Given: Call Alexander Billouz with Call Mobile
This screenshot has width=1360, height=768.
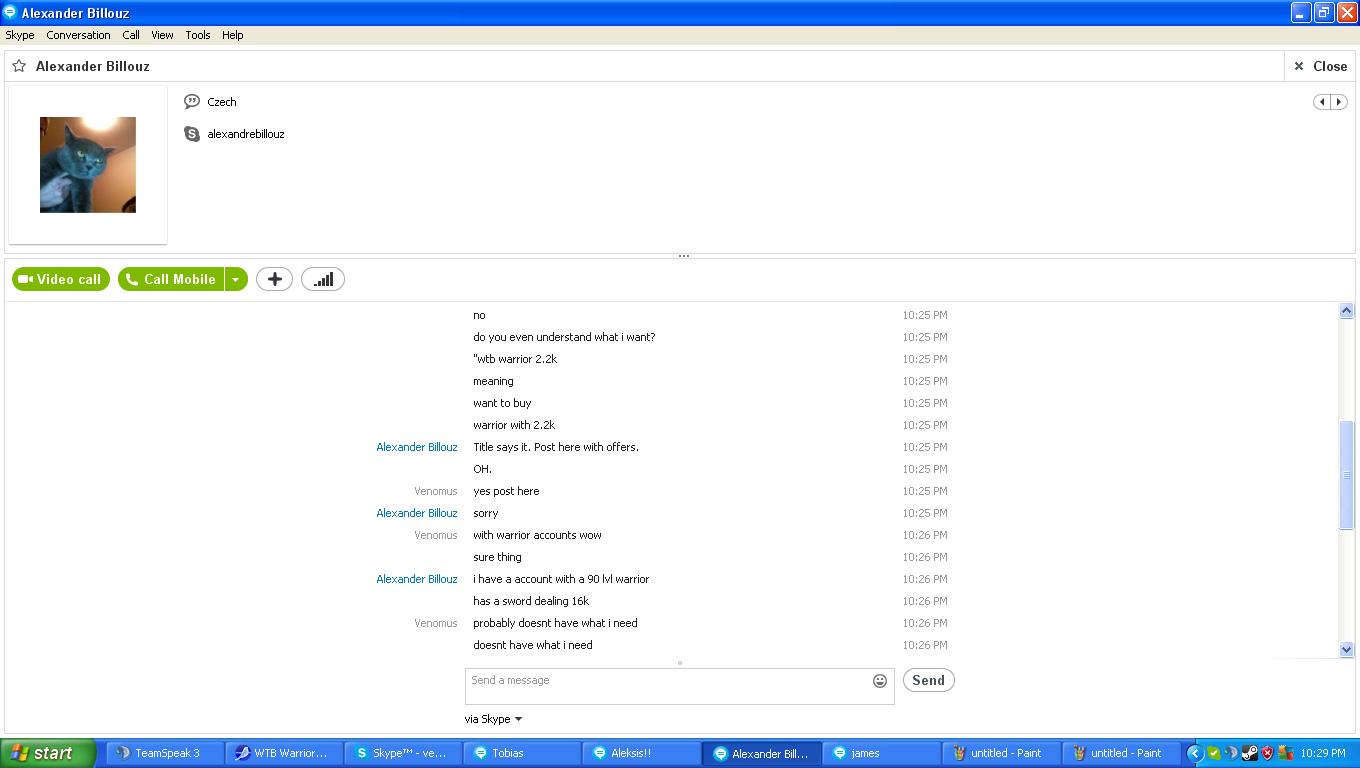Looking at the screenshot, I should pos(171,279).
